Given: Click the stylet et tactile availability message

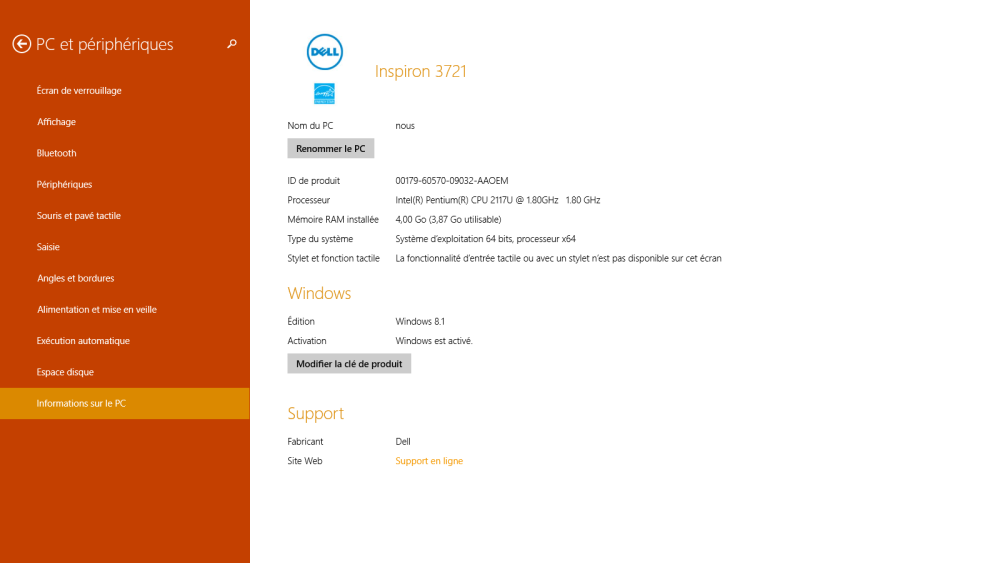Looking at the screenshot, I should [x=559, y=258].
